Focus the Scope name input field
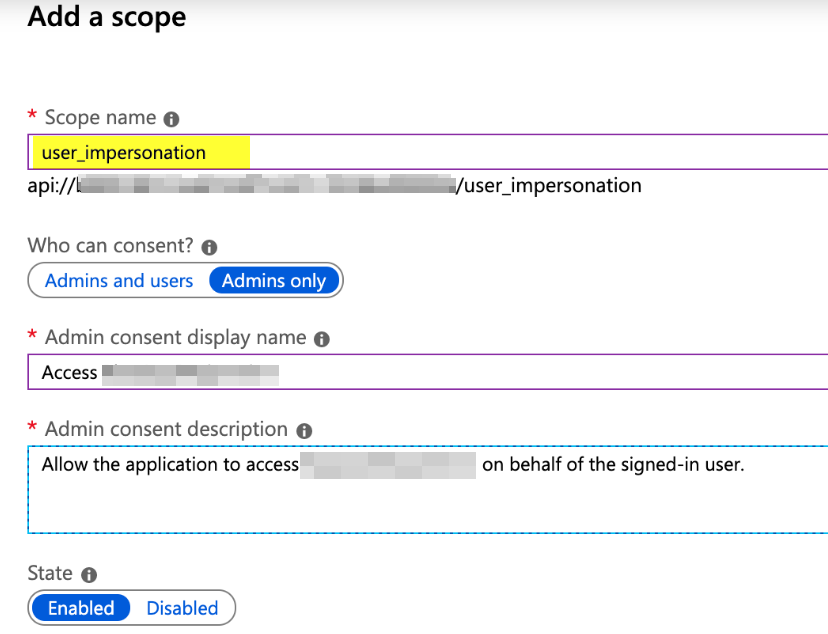828x634 pixels. [500, 153]
